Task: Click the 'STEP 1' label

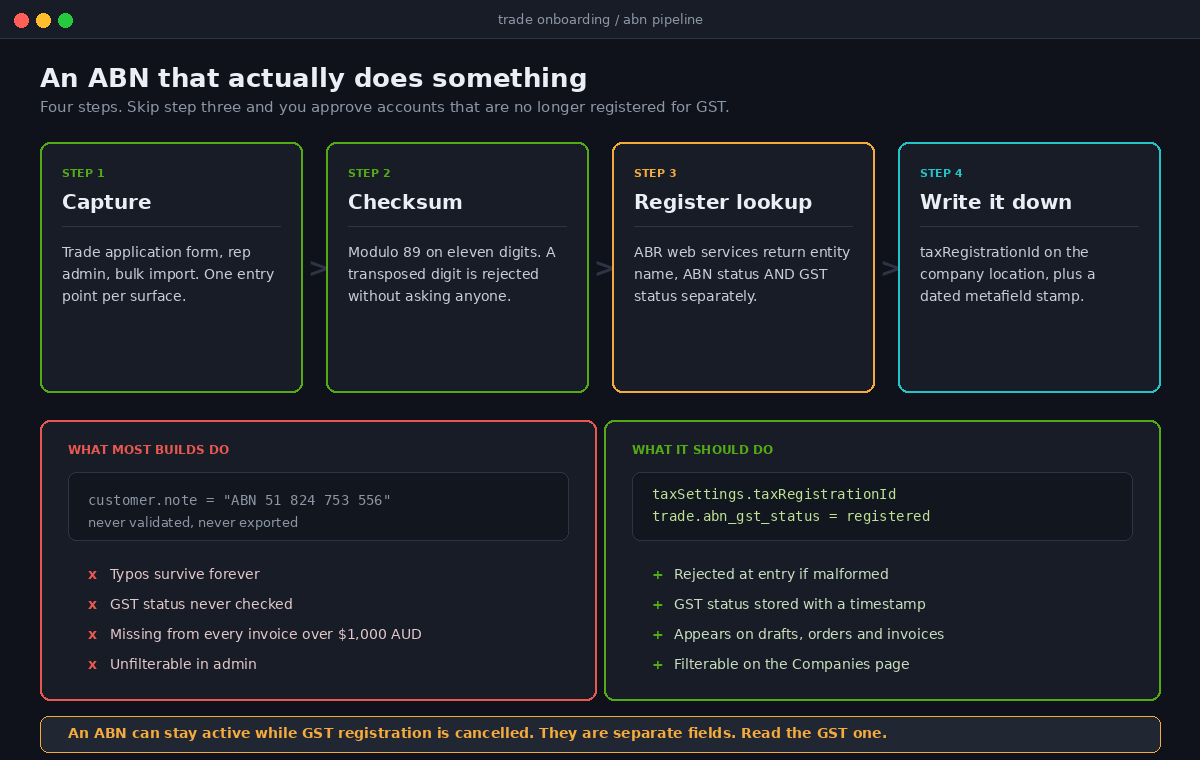Action: (x=83, y=173)
